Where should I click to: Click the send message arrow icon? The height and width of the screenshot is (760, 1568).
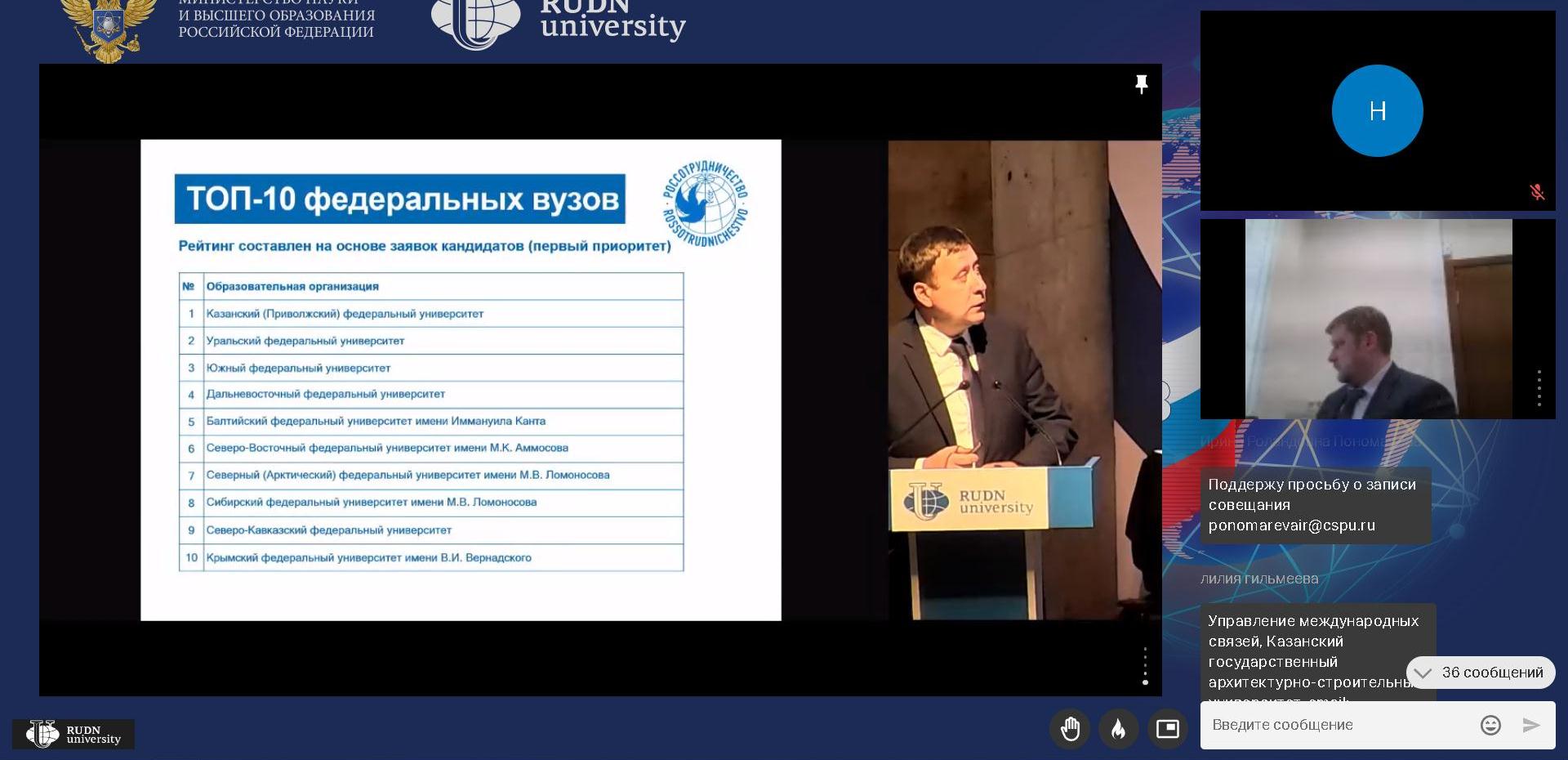click(1531, 725)
